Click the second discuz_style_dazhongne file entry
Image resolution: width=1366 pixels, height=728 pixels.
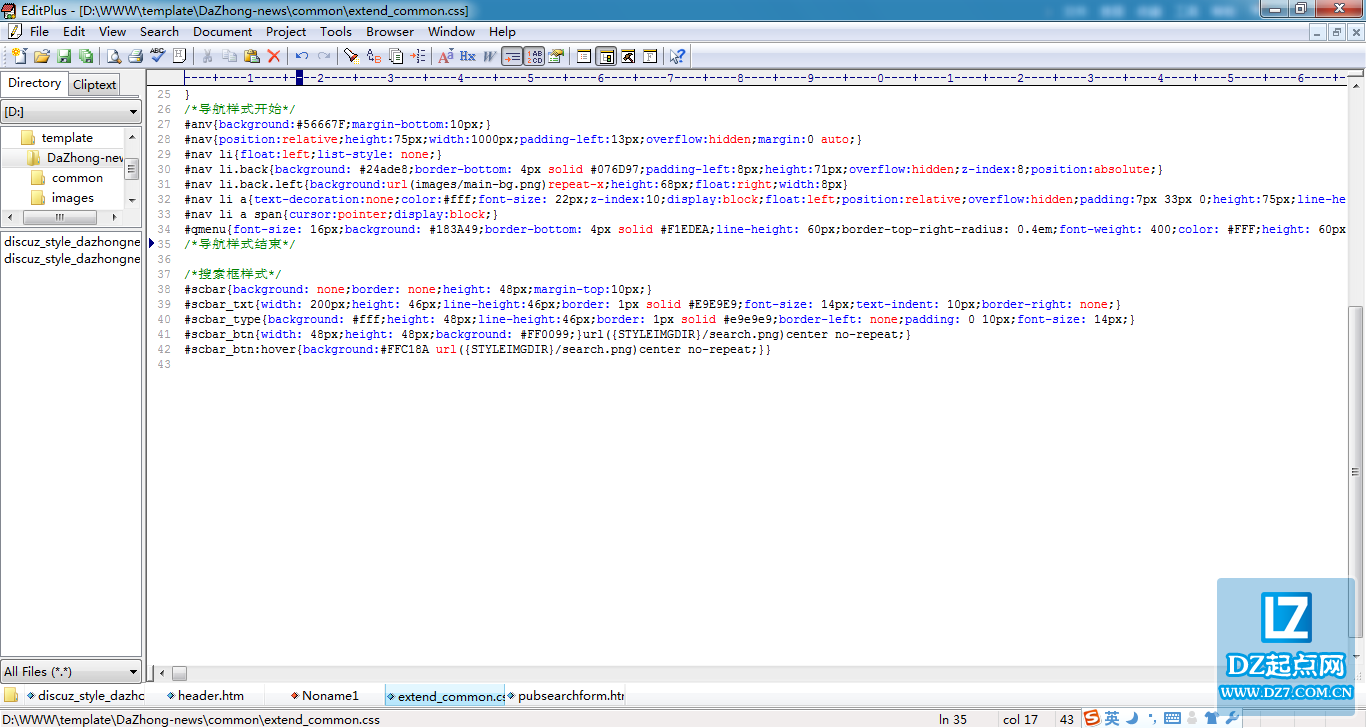click(x=71, y=258)
